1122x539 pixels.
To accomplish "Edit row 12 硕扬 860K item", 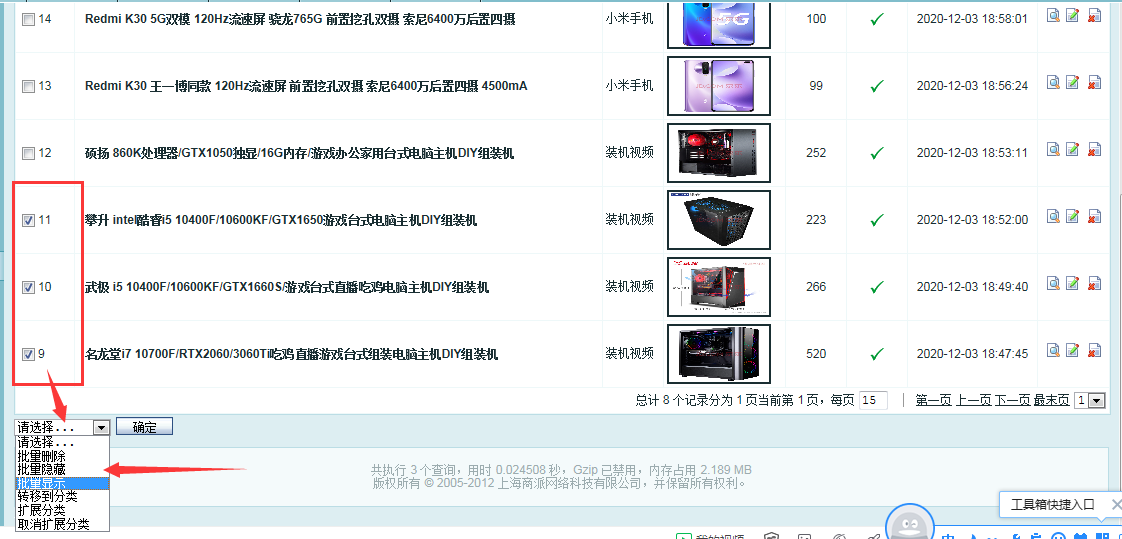I will 1072,149.
